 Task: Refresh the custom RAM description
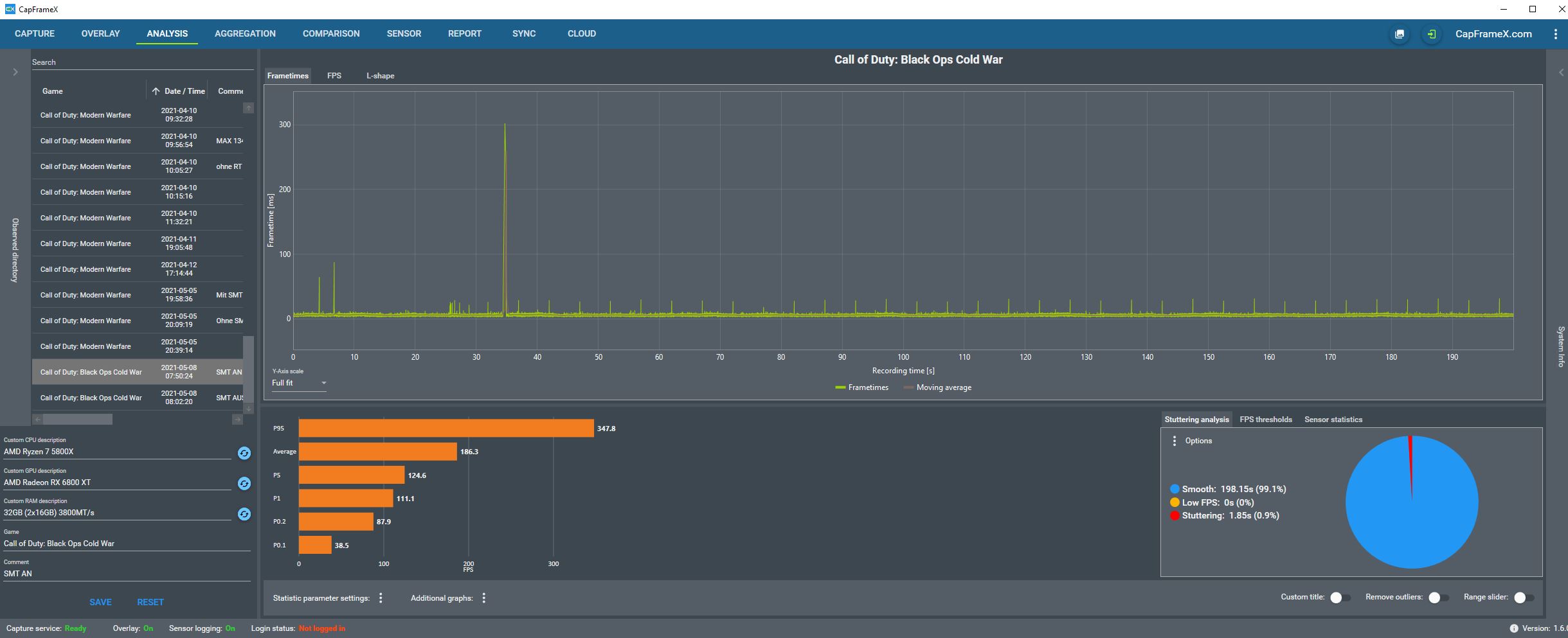244,514
